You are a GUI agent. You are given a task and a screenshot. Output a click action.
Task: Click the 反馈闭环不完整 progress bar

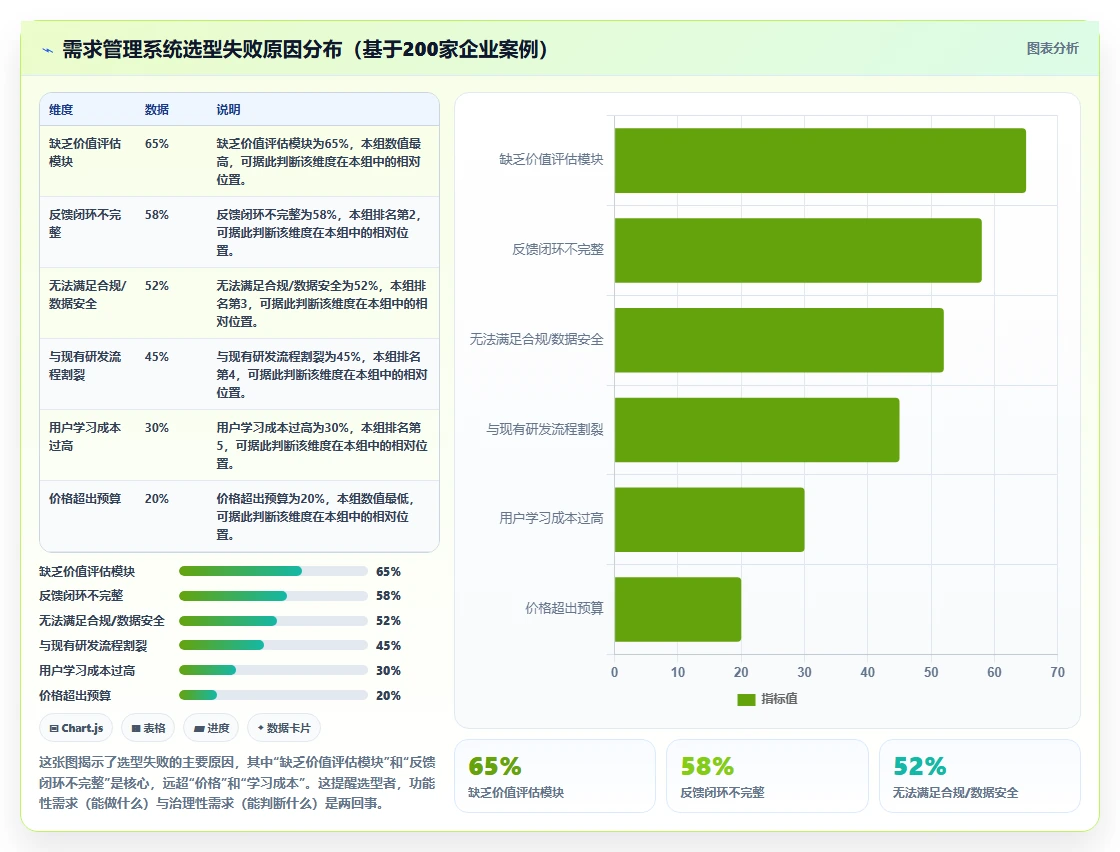click(273, 596)
